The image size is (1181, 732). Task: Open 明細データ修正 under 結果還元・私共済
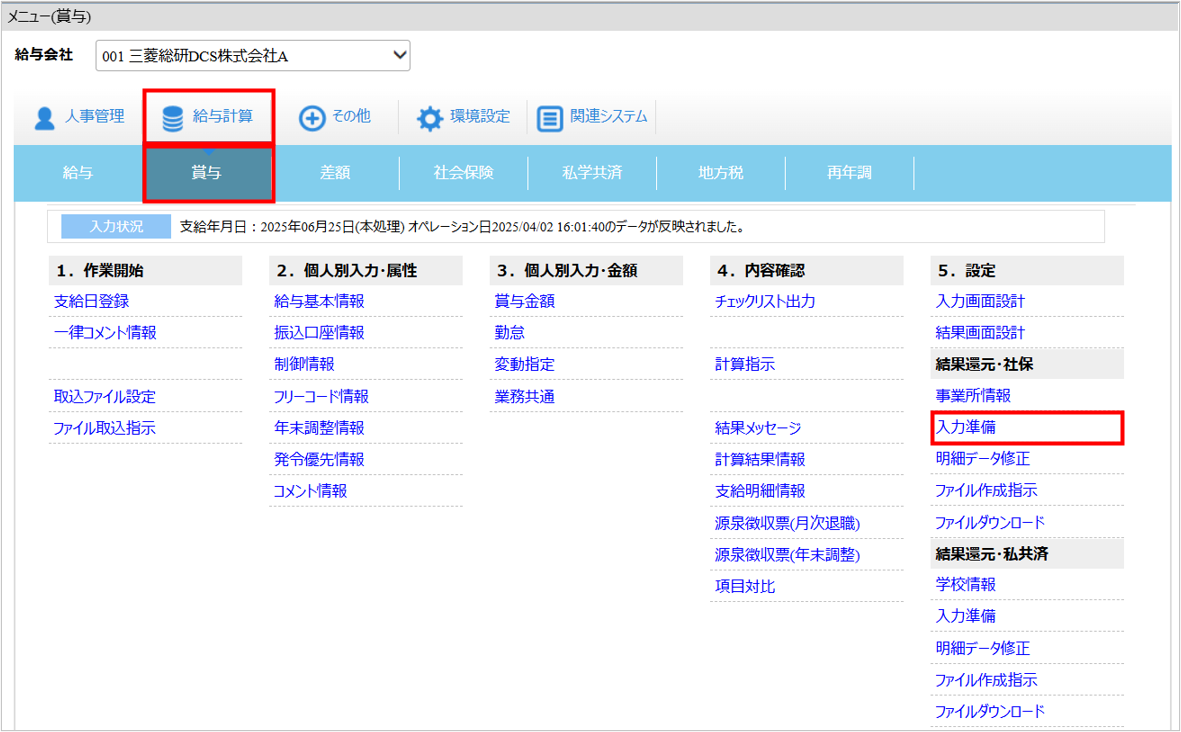click(x=983, y=648)
